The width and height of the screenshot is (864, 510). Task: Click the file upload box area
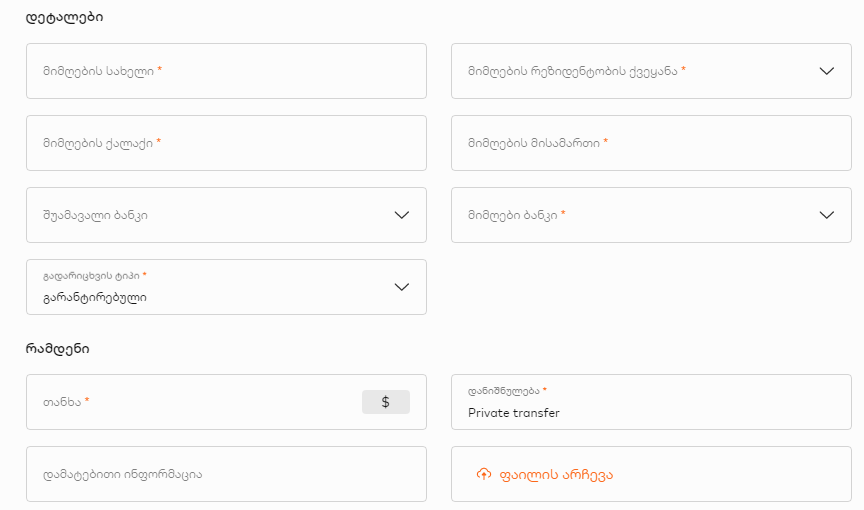click(x=651, y=474)
